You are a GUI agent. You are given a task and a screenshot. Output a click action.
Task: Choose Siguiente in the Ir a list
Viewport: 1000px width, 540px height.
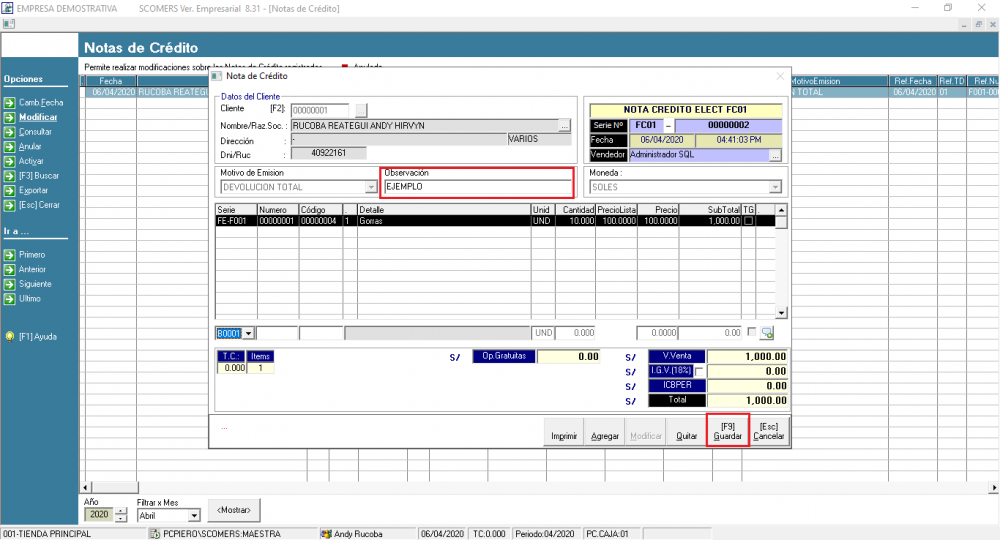tap(35, 284)
